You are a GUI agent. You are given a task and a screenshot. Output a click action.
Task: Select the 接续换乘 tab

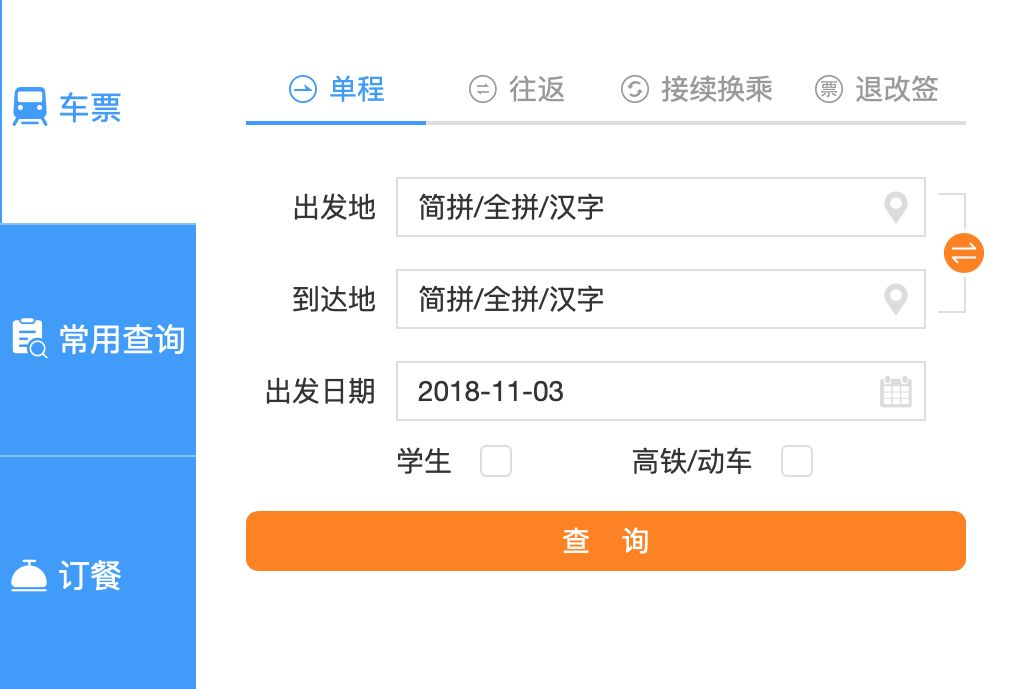tap(697, 89)
